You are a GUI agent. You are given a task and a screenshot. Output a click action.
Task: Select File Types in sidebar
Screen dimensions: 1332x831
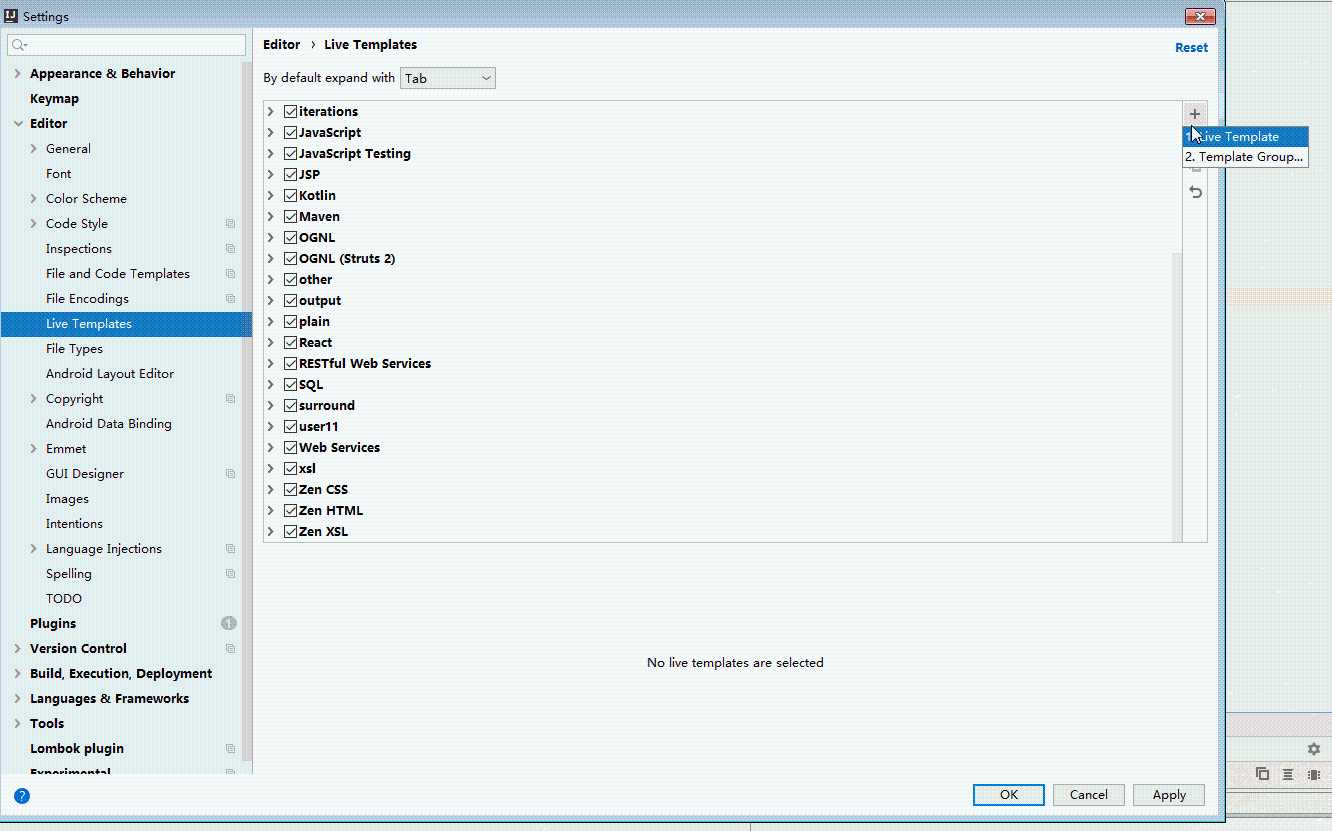[x=74, y=349]
